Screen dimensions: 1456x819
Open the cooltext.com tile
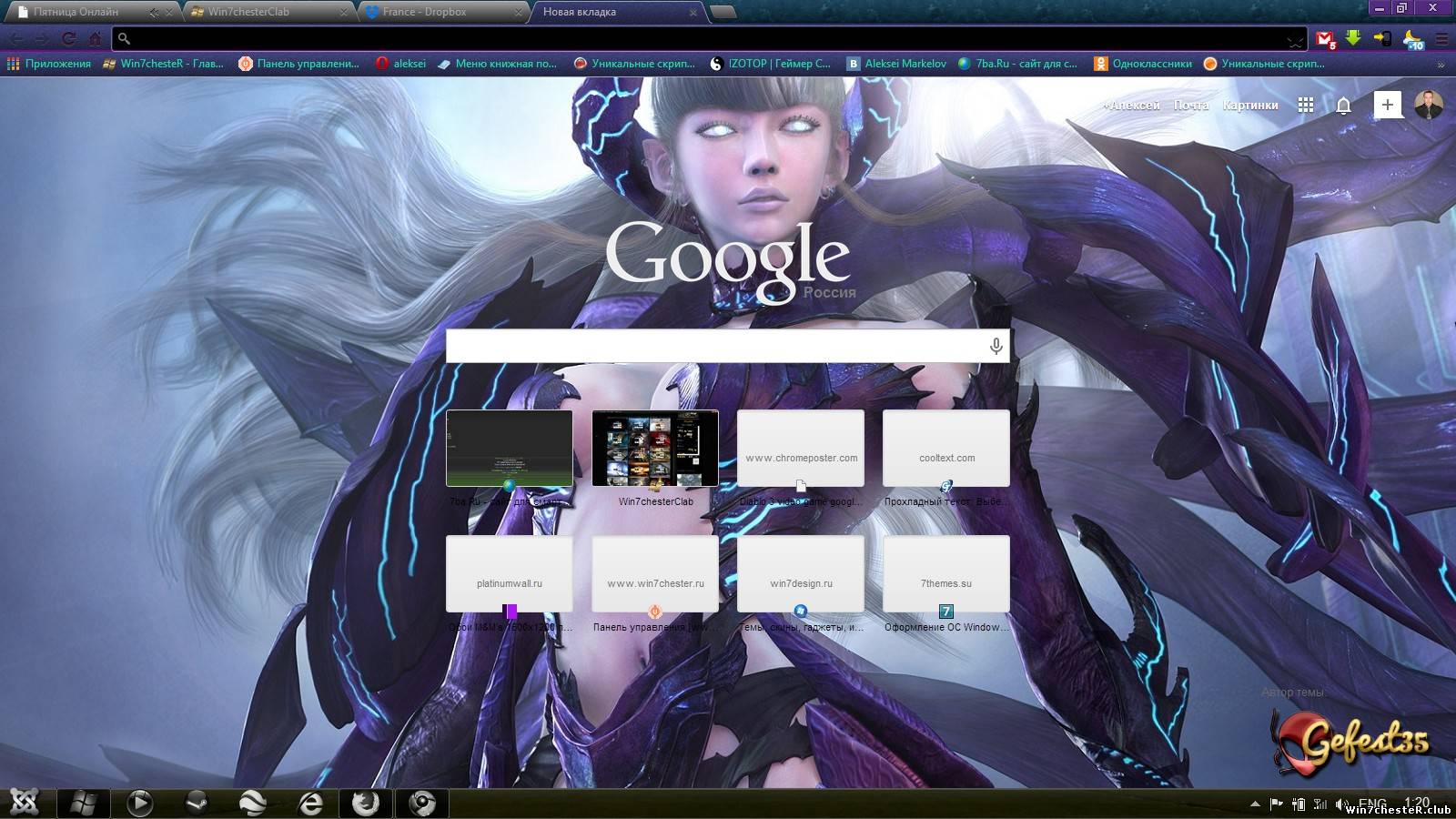tap(946, 449)
